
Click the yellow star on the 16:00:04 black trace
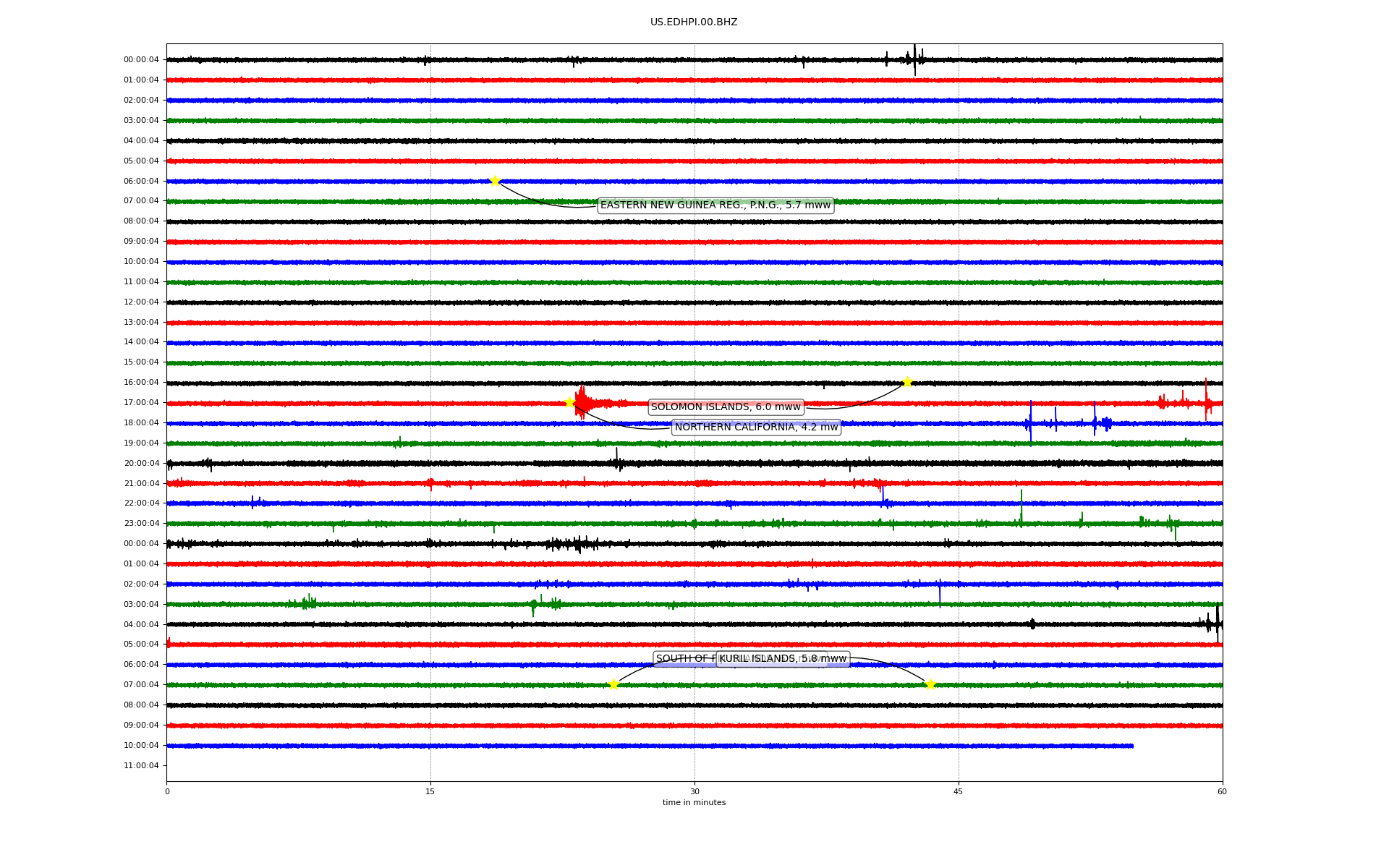(907, 382)
